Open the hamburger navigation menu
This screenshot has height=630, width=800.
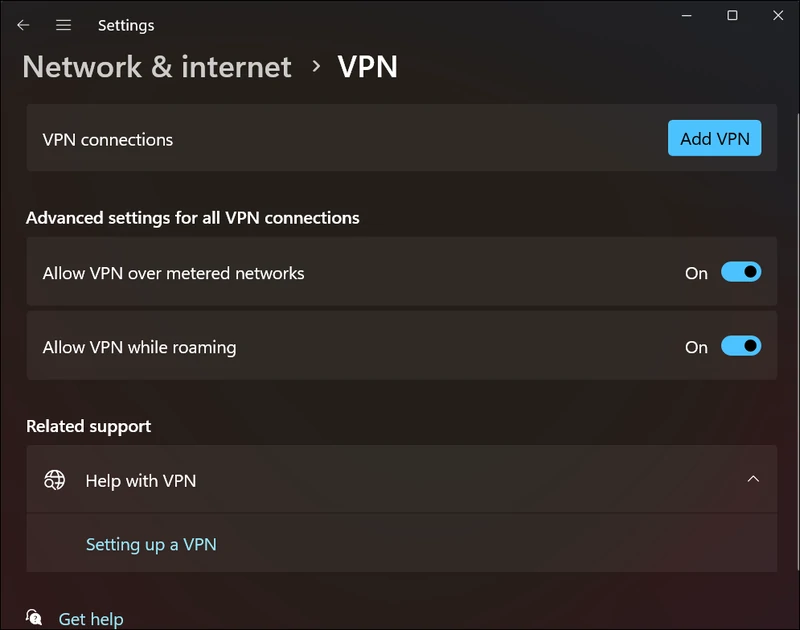pyautogui.click(x=63, y=25)
